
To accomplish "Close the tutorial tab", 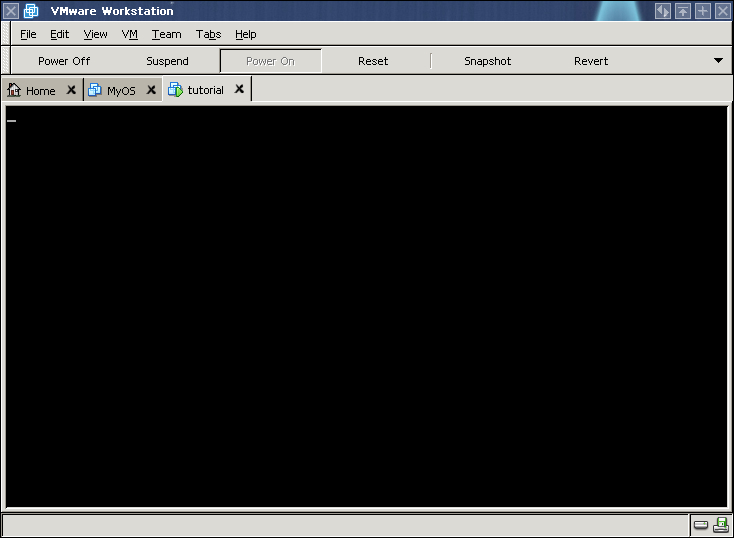I will (239, 88).
